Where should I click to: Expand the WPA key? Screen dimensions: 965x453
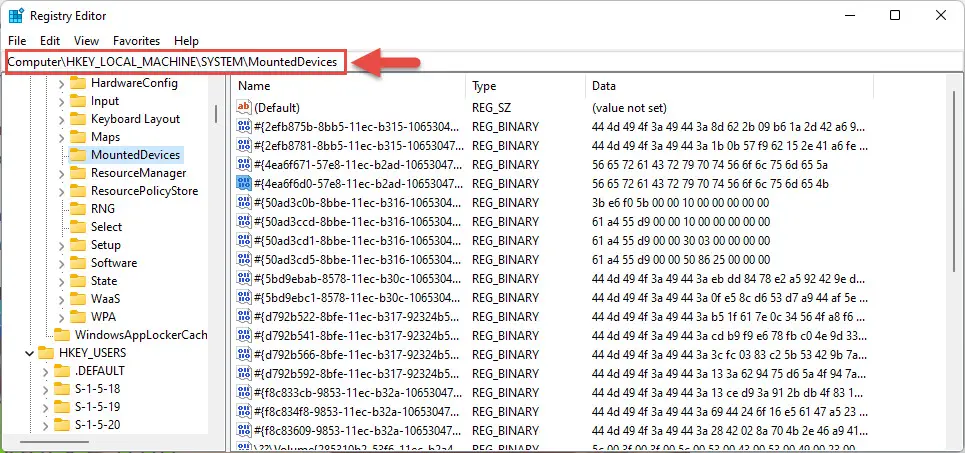[61, 318]
